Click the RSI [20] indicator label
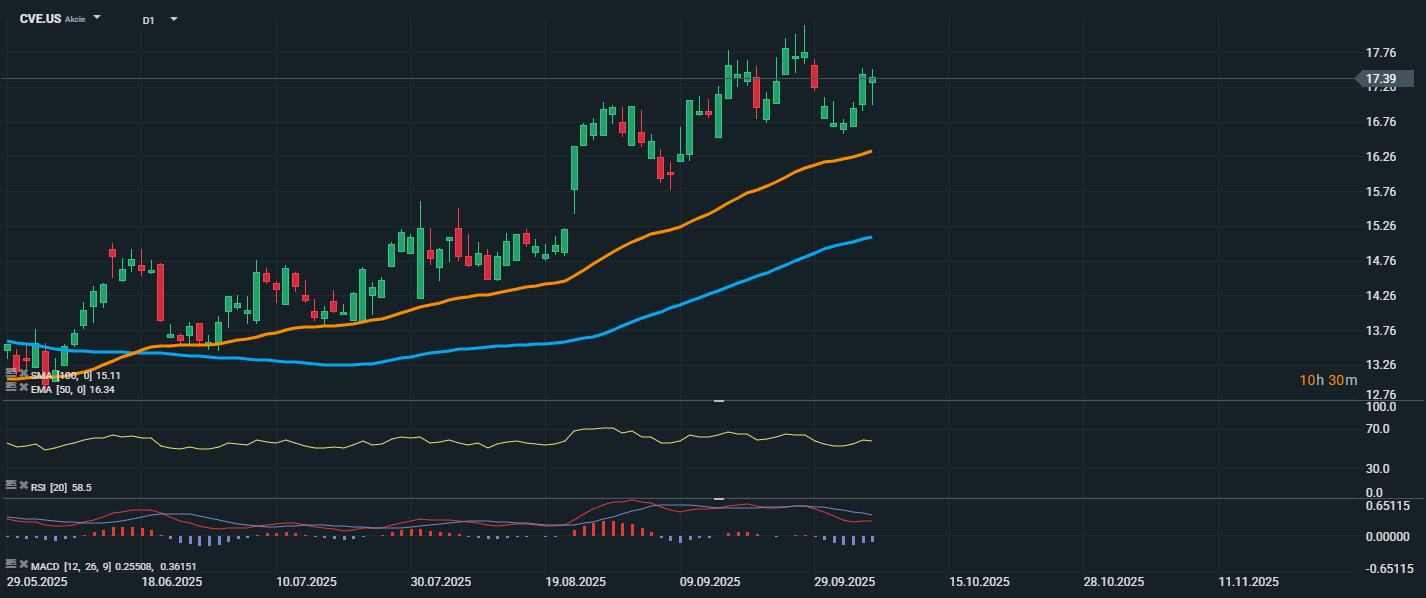This screenshot has height=598, width=1426. [x=49, y=487]
